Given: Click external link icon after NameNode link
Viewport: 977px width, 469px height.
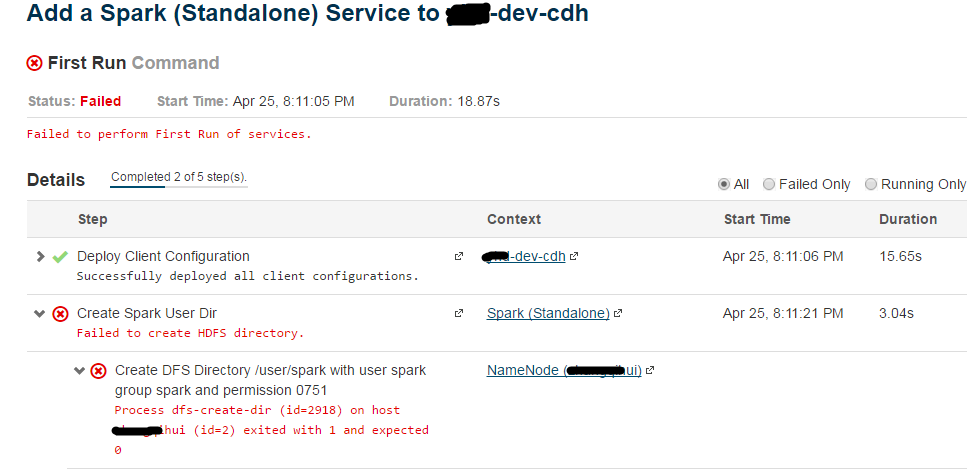Looking at the screenshot, I should 650,371.
